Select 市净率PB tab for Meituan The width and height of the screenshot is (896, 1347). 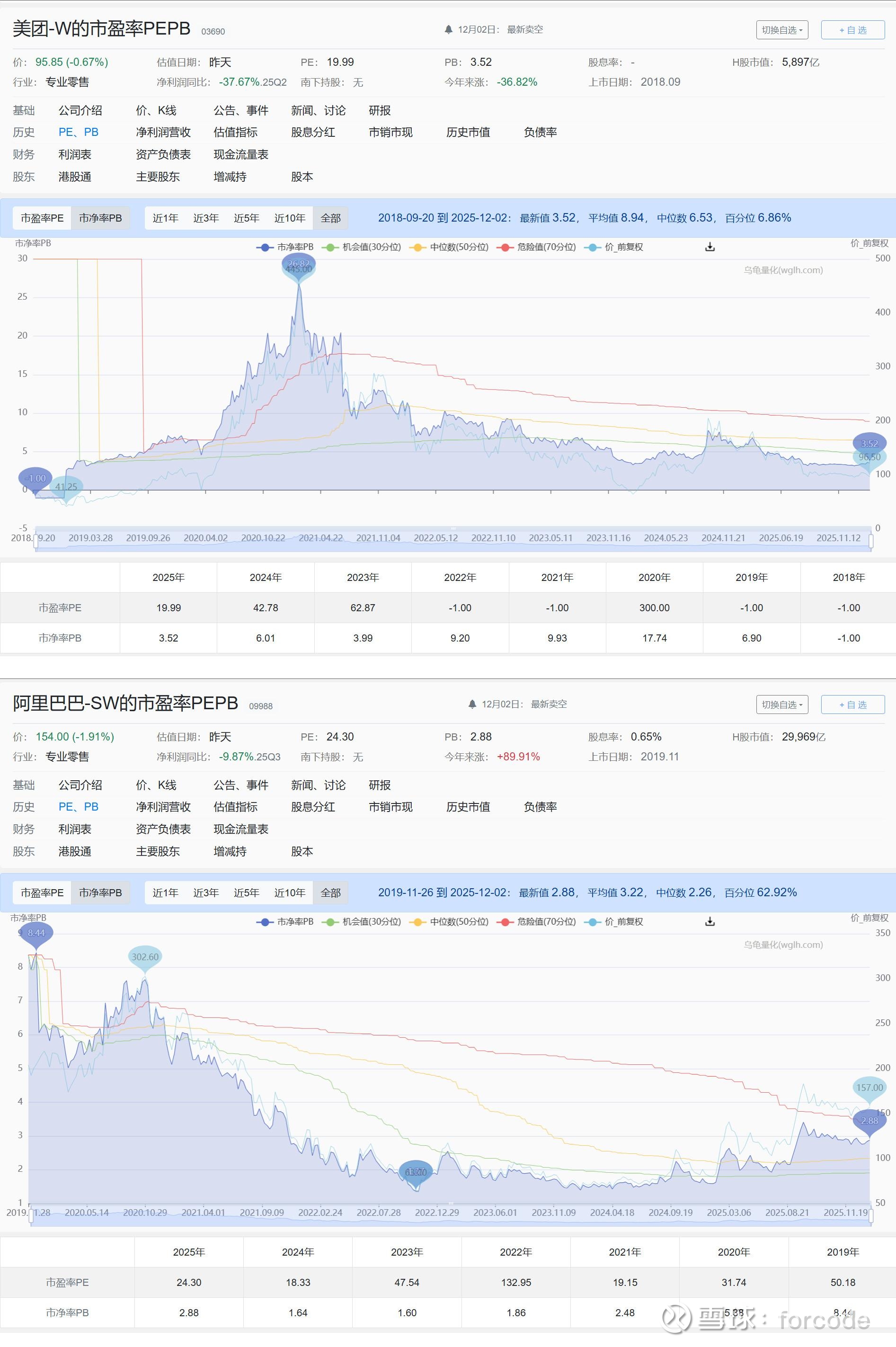100,218
